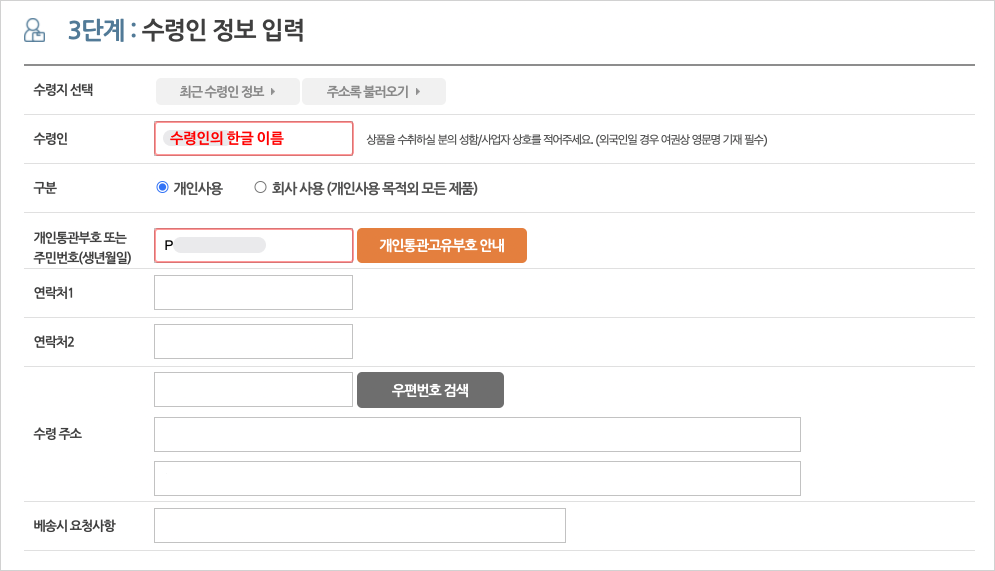Click the recipient icon beside the 3단계 heading
Image resolution: width=995 pixels, height=571 pixels.
pyautogui.click(x=34, y=30)
